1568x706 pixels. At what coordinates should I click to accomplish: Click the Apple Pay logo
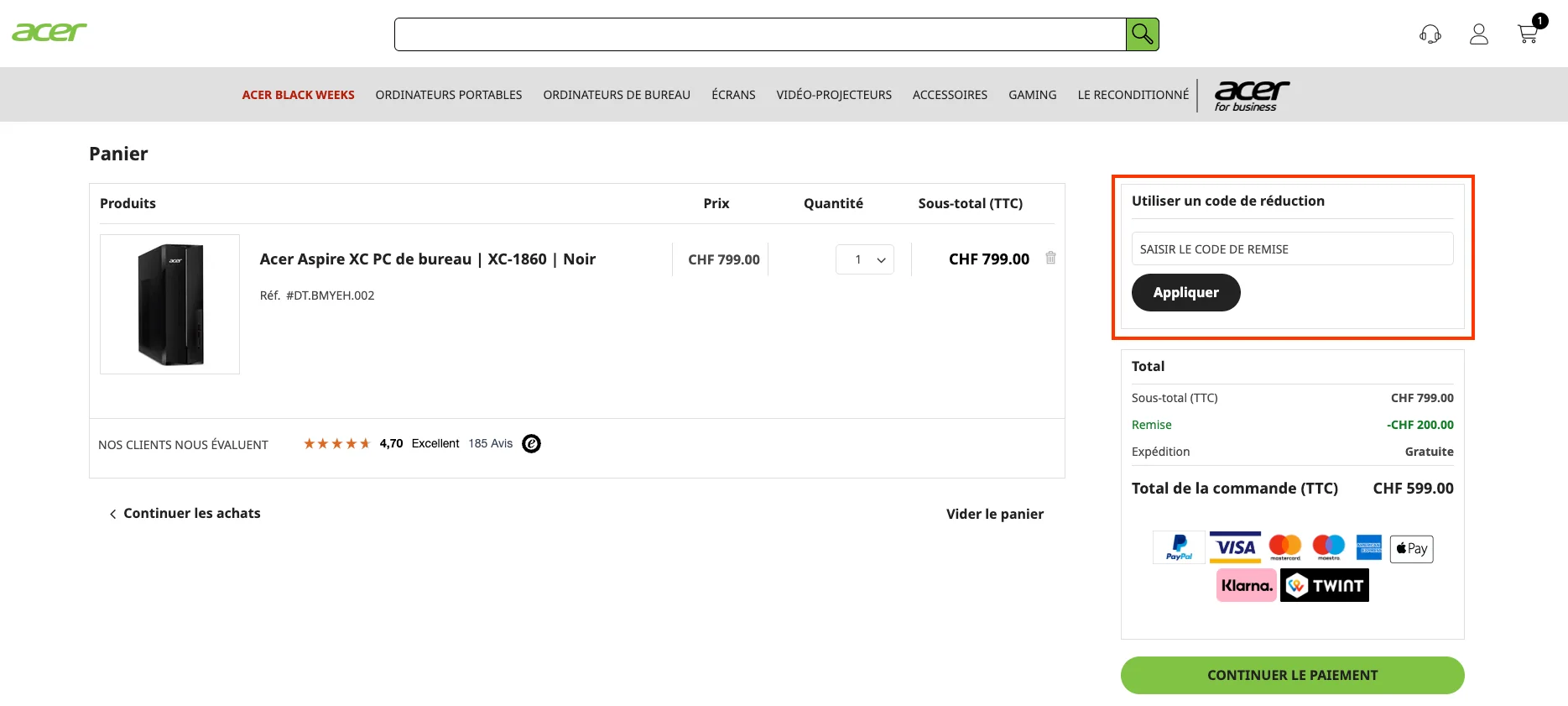pos(1411,549)
